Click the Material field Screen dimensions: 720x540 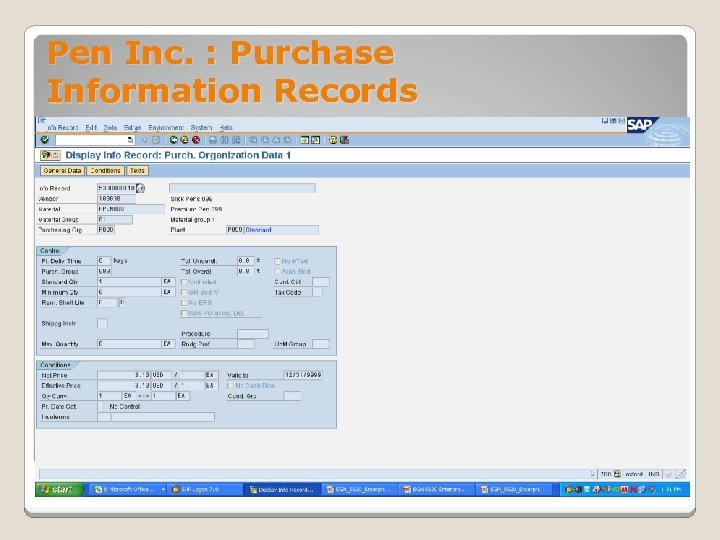click(131, 209)
